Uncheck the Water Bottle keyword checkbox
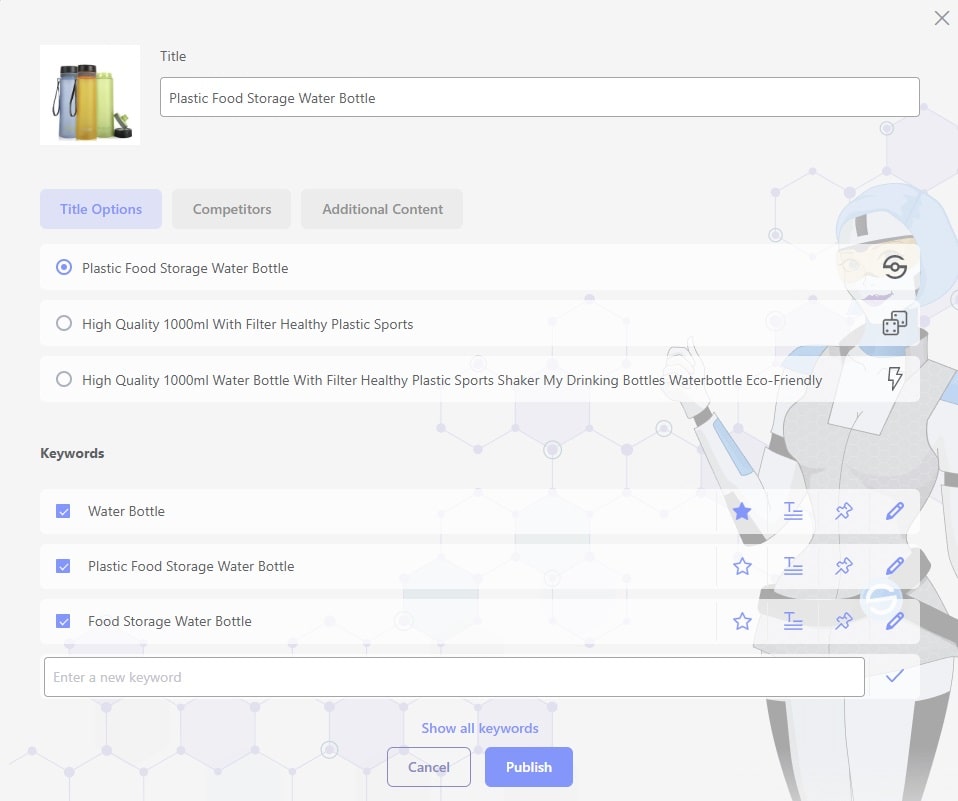958x801 pixels. tap(63, 511)
